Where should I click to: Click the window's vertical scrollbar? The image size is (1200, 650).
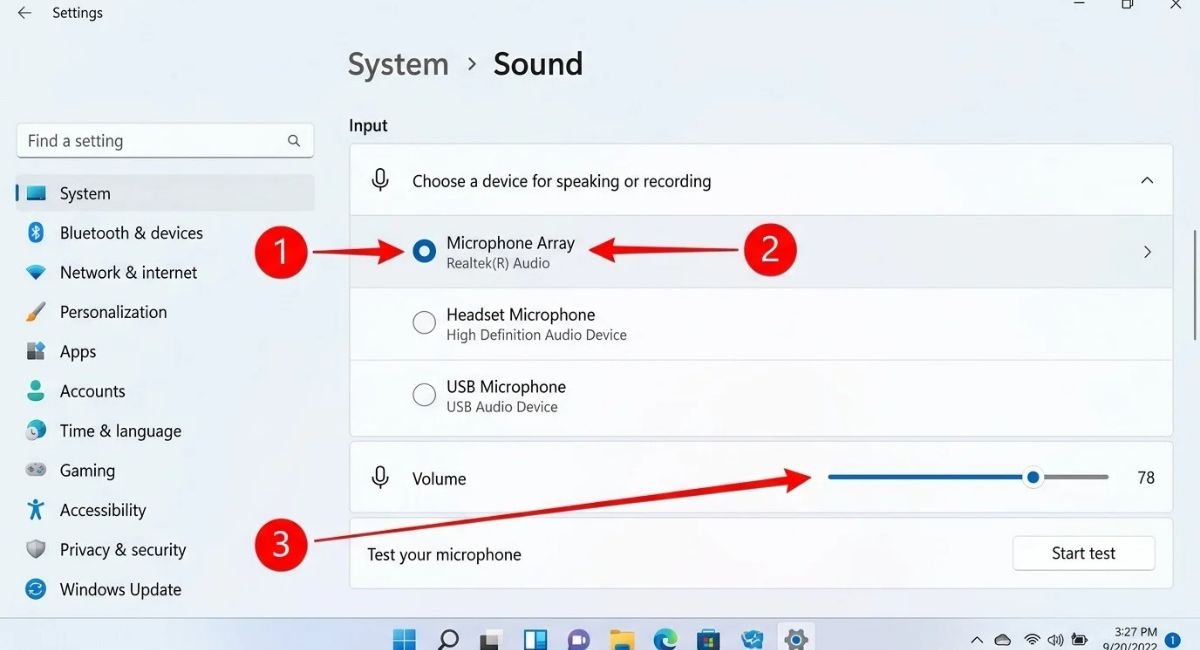1194,285
